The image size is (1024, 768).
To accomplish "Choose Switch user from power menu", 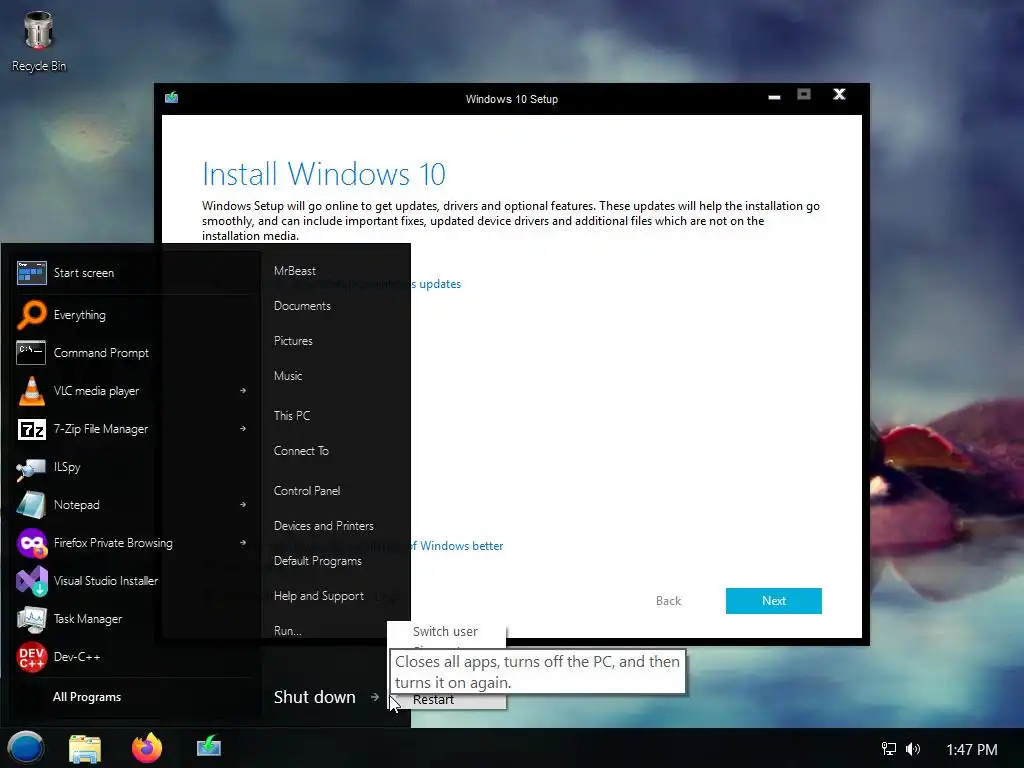I will click(445, 632).
